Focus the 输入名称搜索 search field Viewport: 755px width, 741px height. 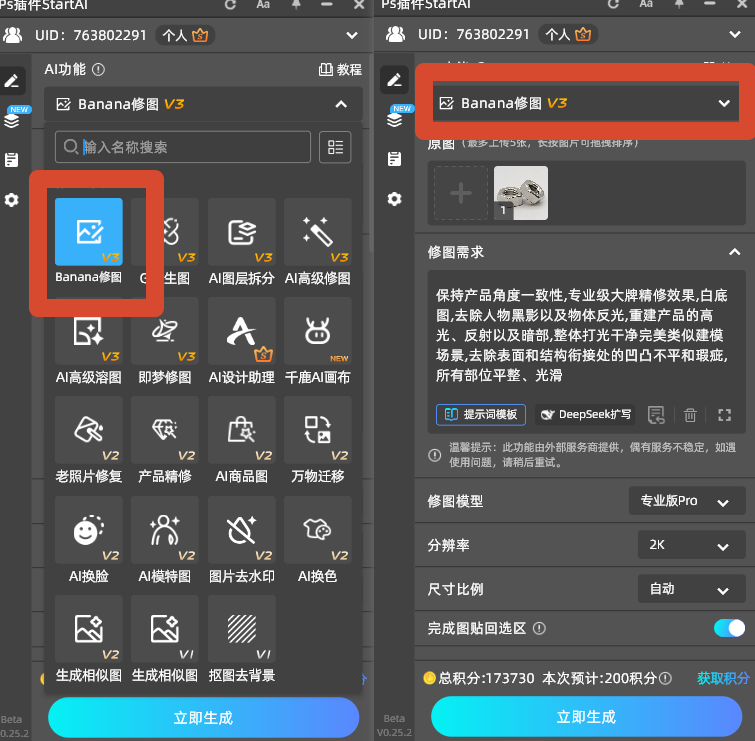tap(183, 147)
